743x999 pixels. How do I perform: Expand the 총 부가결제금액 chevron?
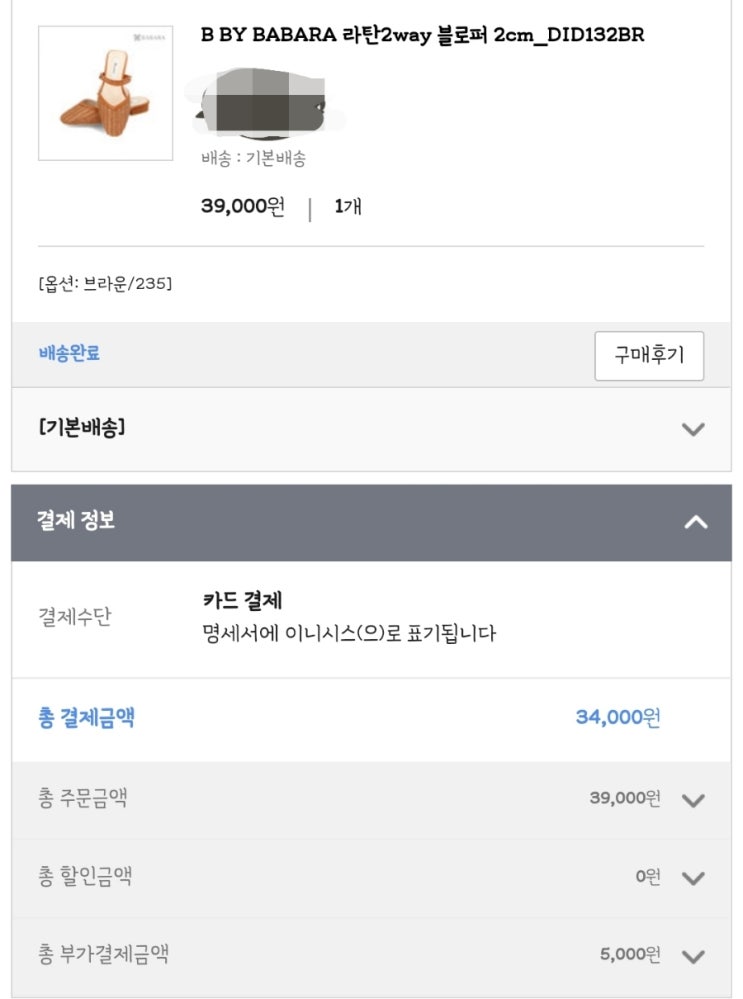[x=692, y=956]
